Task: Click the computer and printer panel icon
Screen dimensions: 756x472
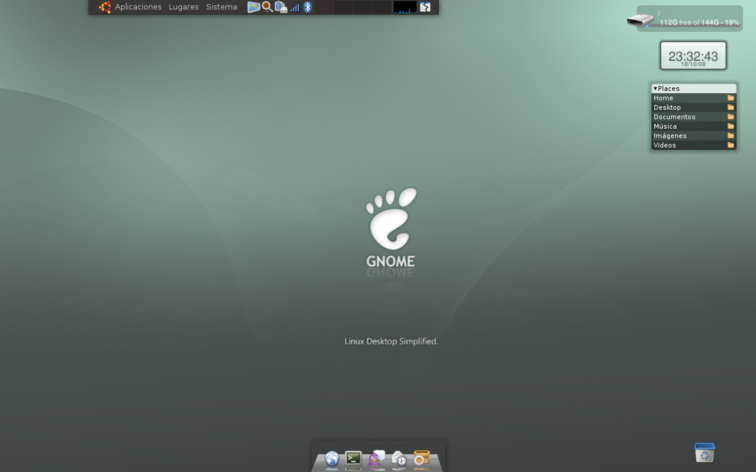Action: [x=281, y=7]
